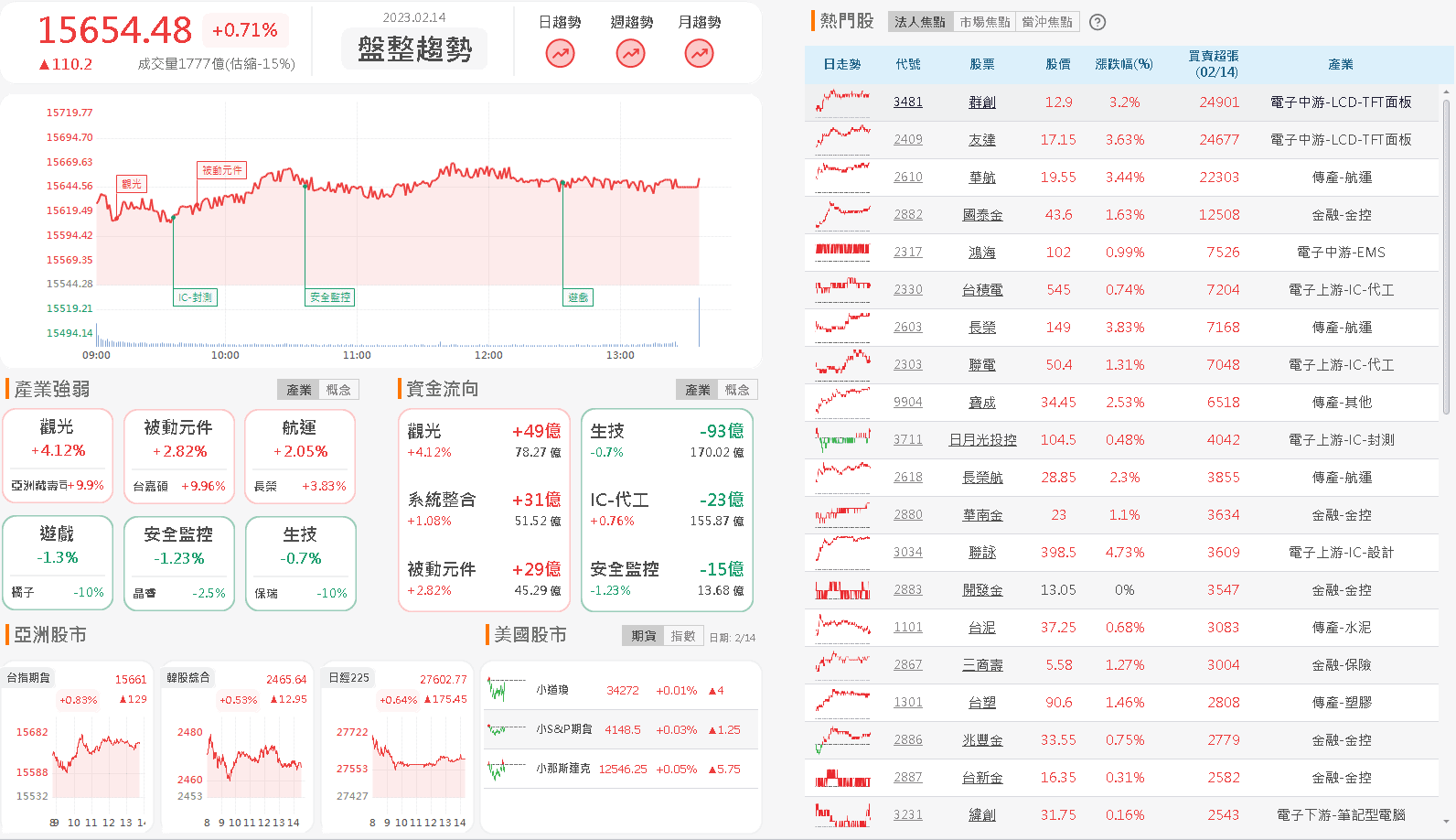The image size is (1456, 840).
Task: Click the IC-封測 marker on the index chart
Action: point(195,297)
